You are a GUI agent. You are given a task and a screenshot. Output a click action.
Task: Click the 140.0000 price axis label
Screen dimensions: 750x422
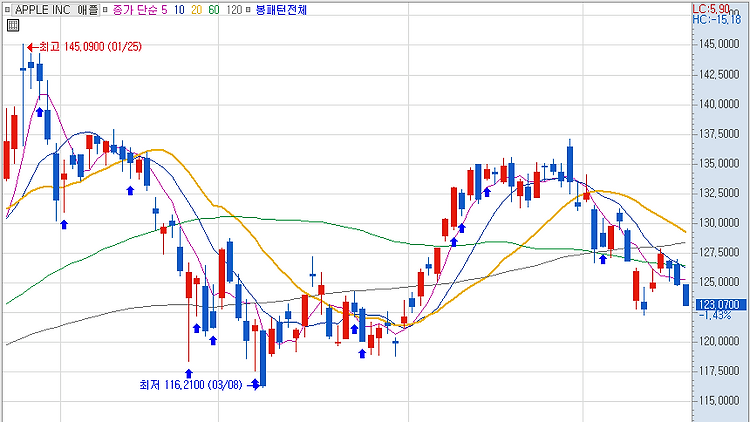tap(719, 104)
